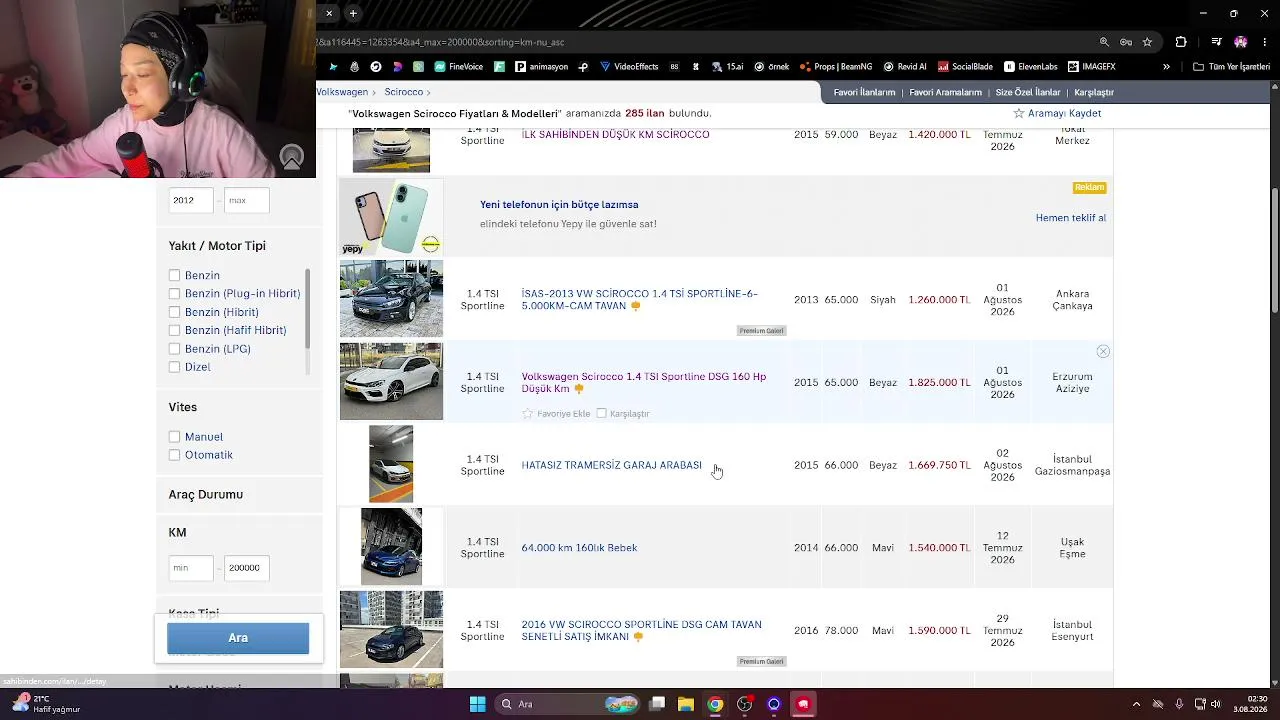
Task: Open the Revid AI bookmark
Action: pos(904,67)
